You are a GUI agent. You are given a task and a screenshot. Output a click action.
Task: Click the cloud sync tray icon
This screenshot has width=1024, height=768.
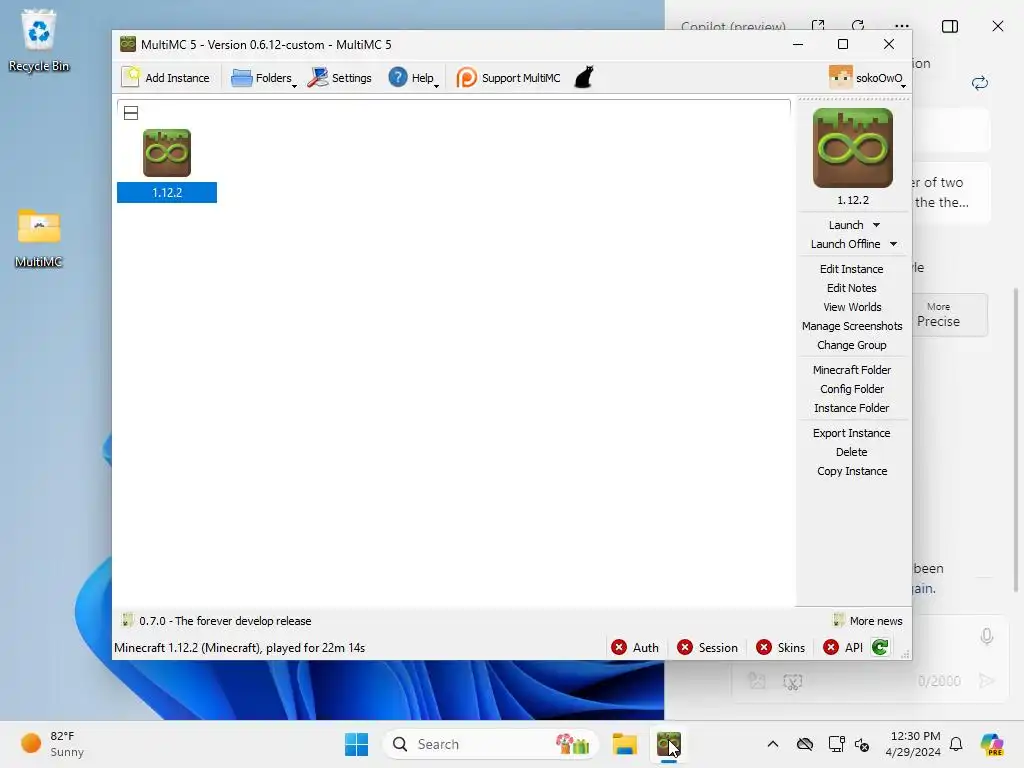click(x=805, y=744)
